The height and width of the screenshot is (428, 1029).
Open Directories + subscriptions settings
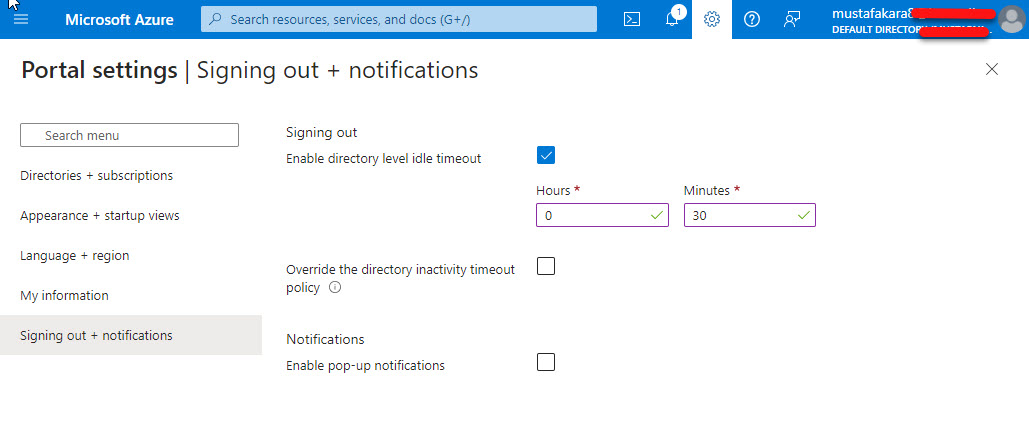tap(96, 176)
